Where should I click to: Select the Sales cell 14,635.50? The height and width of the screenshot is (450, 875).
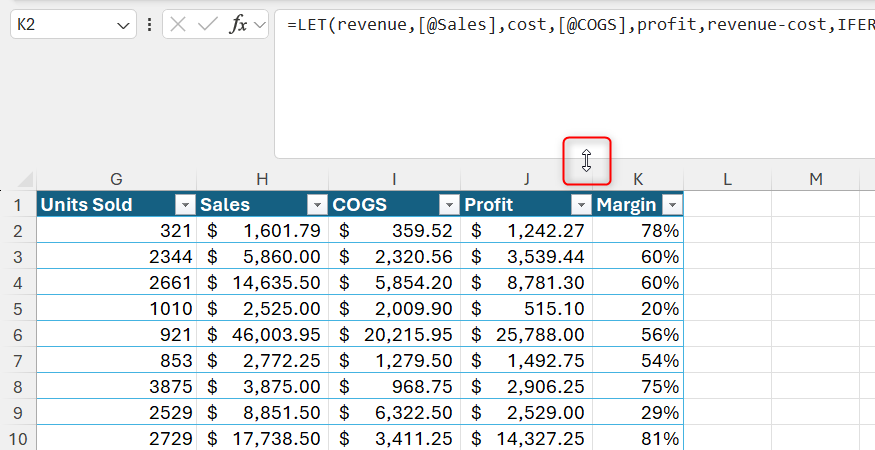262,283
